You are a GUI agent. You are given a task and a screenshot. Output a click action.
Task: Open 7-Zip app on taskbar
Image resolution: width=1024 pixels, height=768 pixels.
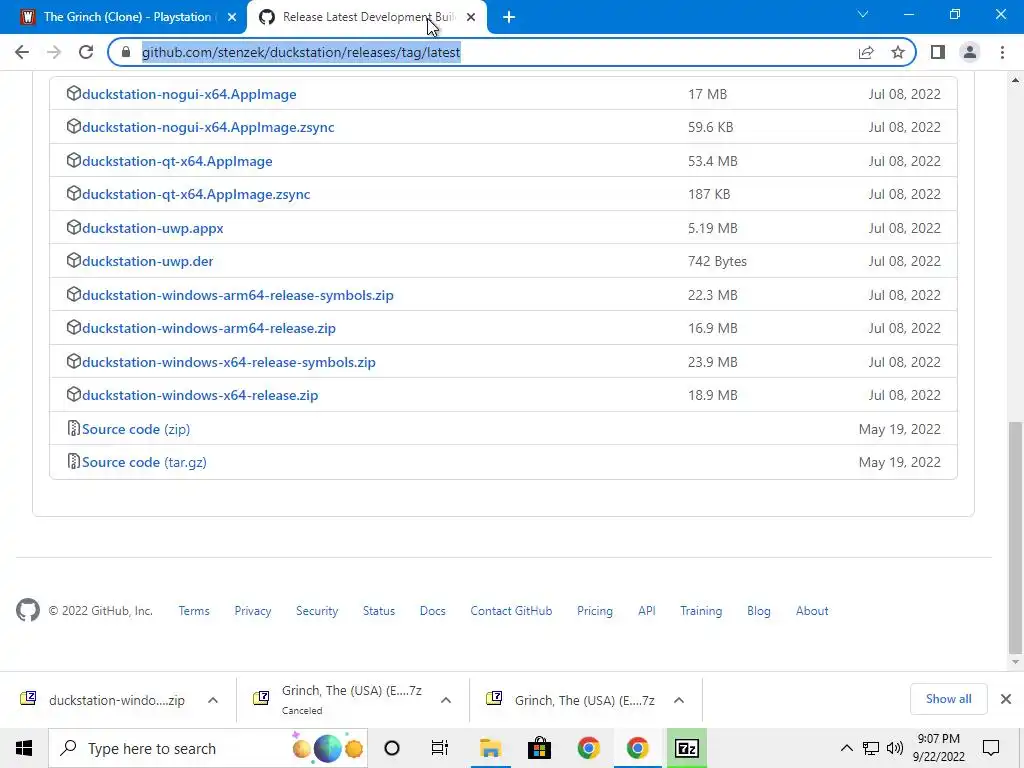pos(686,748)
